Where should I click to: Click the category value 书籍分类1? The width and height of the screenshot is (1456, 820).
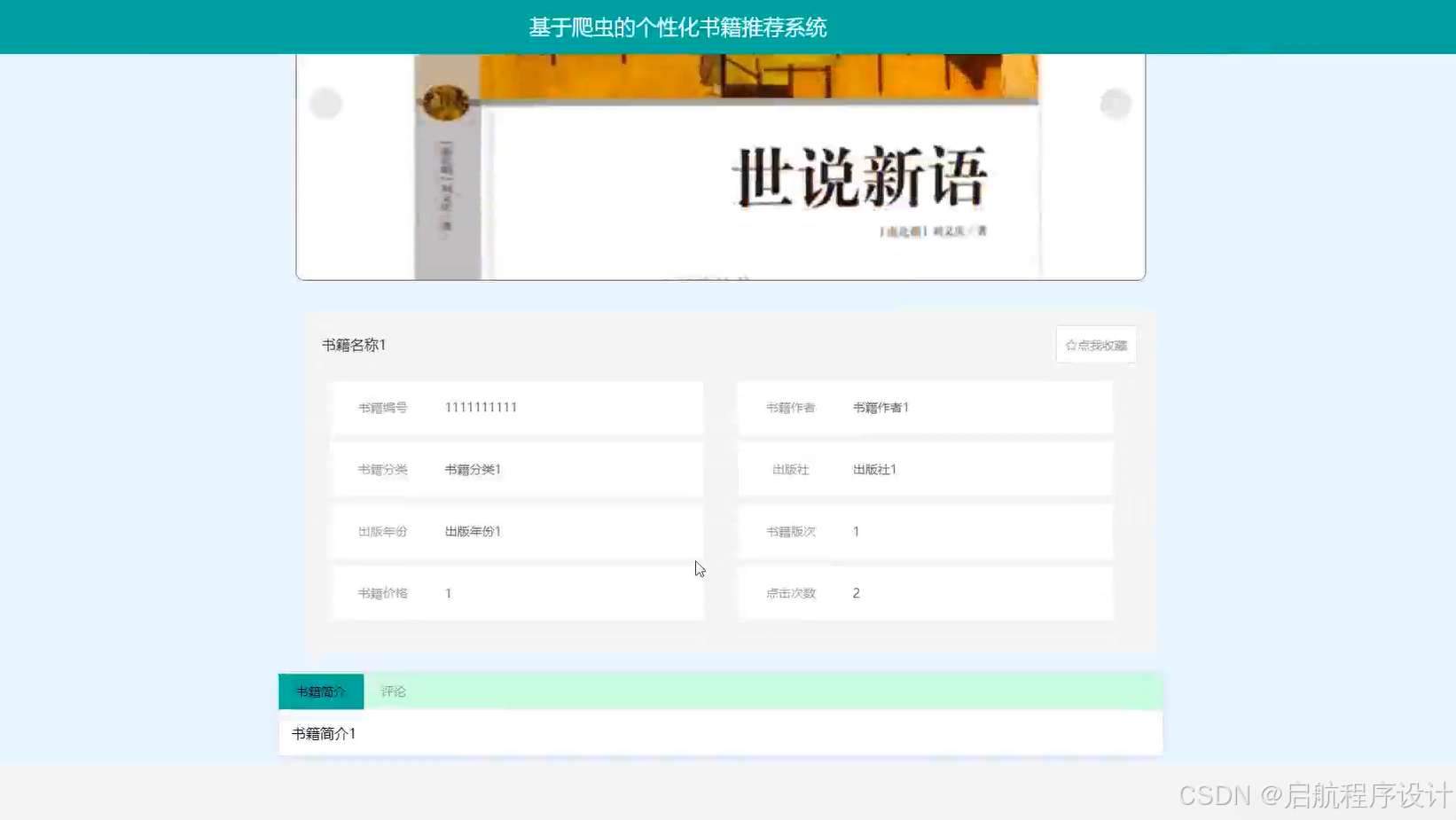473,469
